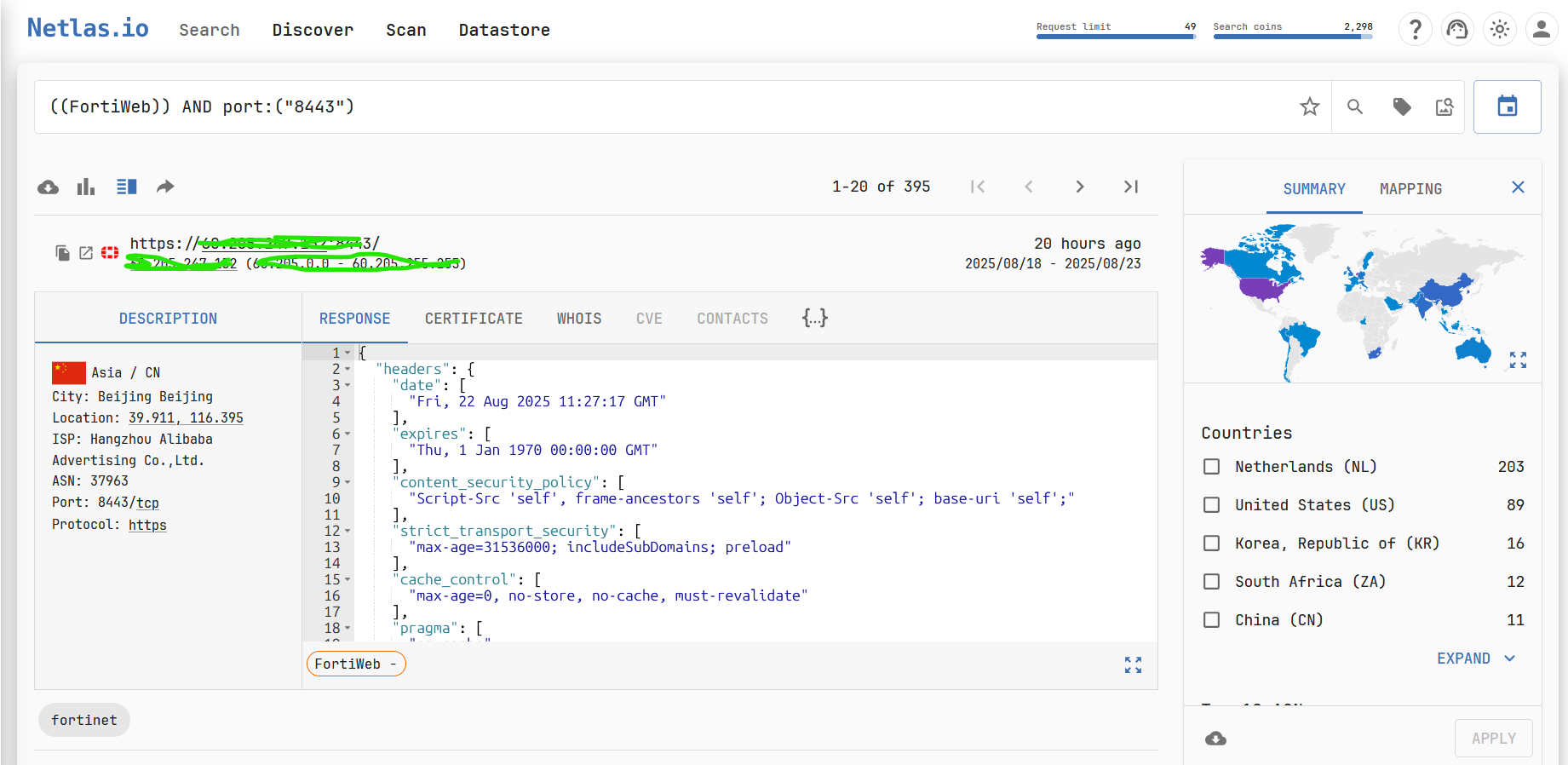This screenshot has height=765, width=1568.
Task: Collapse pragma fold at line 18
Action: tap(347, 628)
